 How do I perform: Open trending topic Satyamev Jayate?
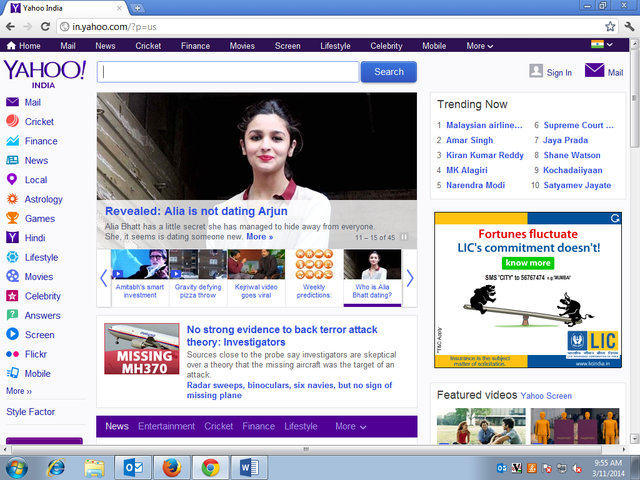(577, 185)
